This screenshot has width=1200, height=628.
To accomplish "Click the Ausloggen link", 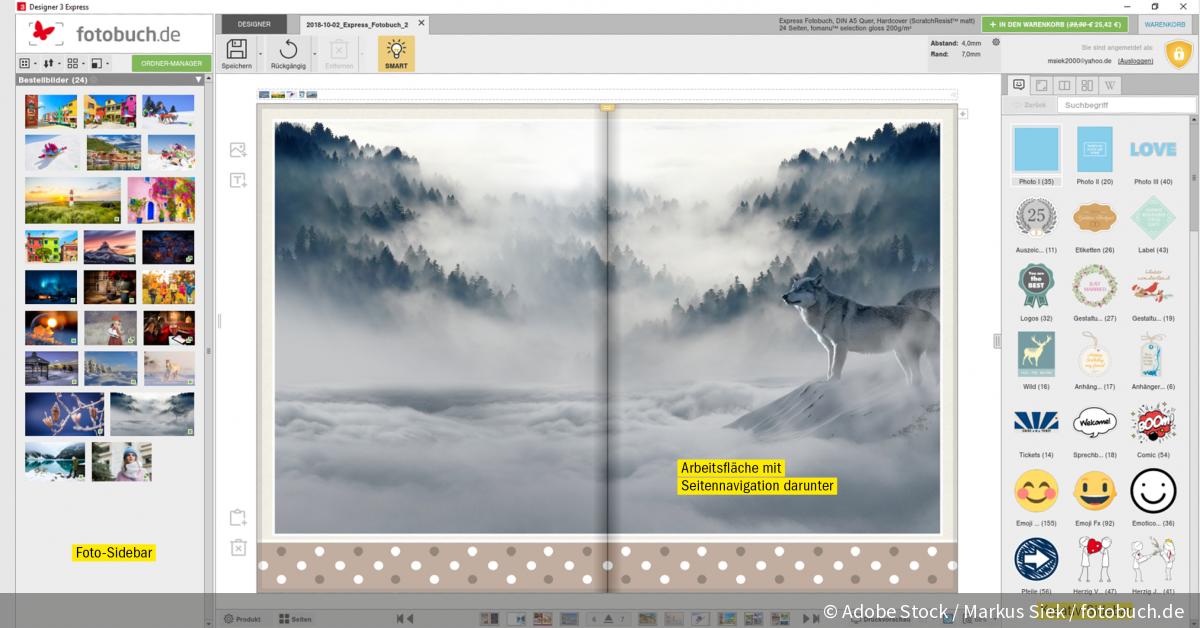I will coord(1135,61).
